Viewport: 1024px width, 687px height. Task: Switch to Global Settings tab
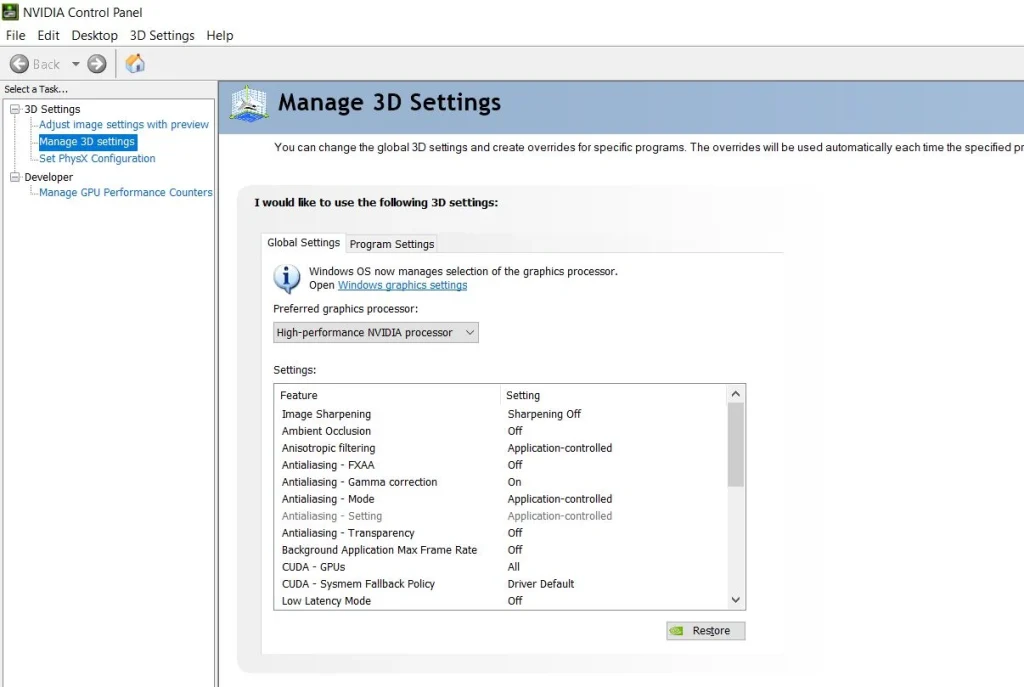point(304,242)
